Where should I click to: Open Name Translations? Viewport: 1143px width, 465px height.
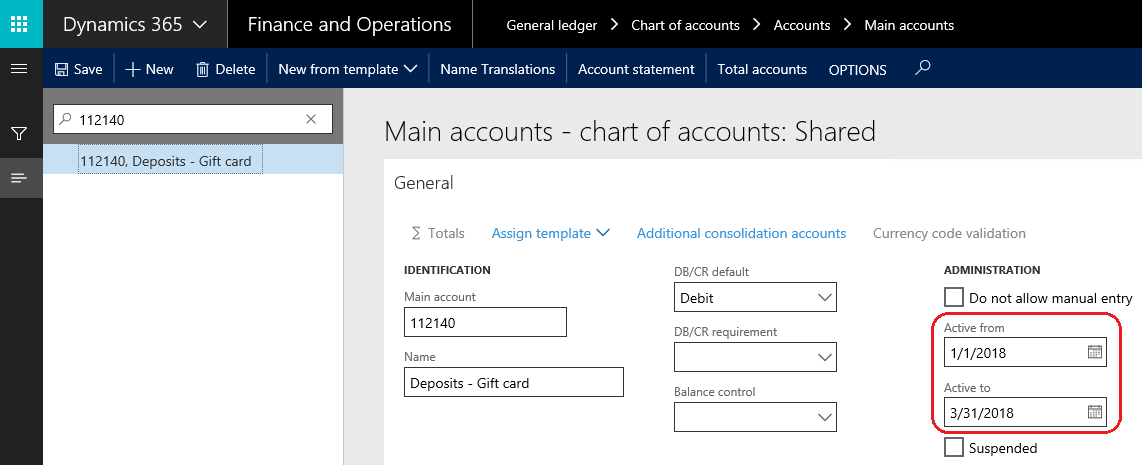(x=498, y=69)
